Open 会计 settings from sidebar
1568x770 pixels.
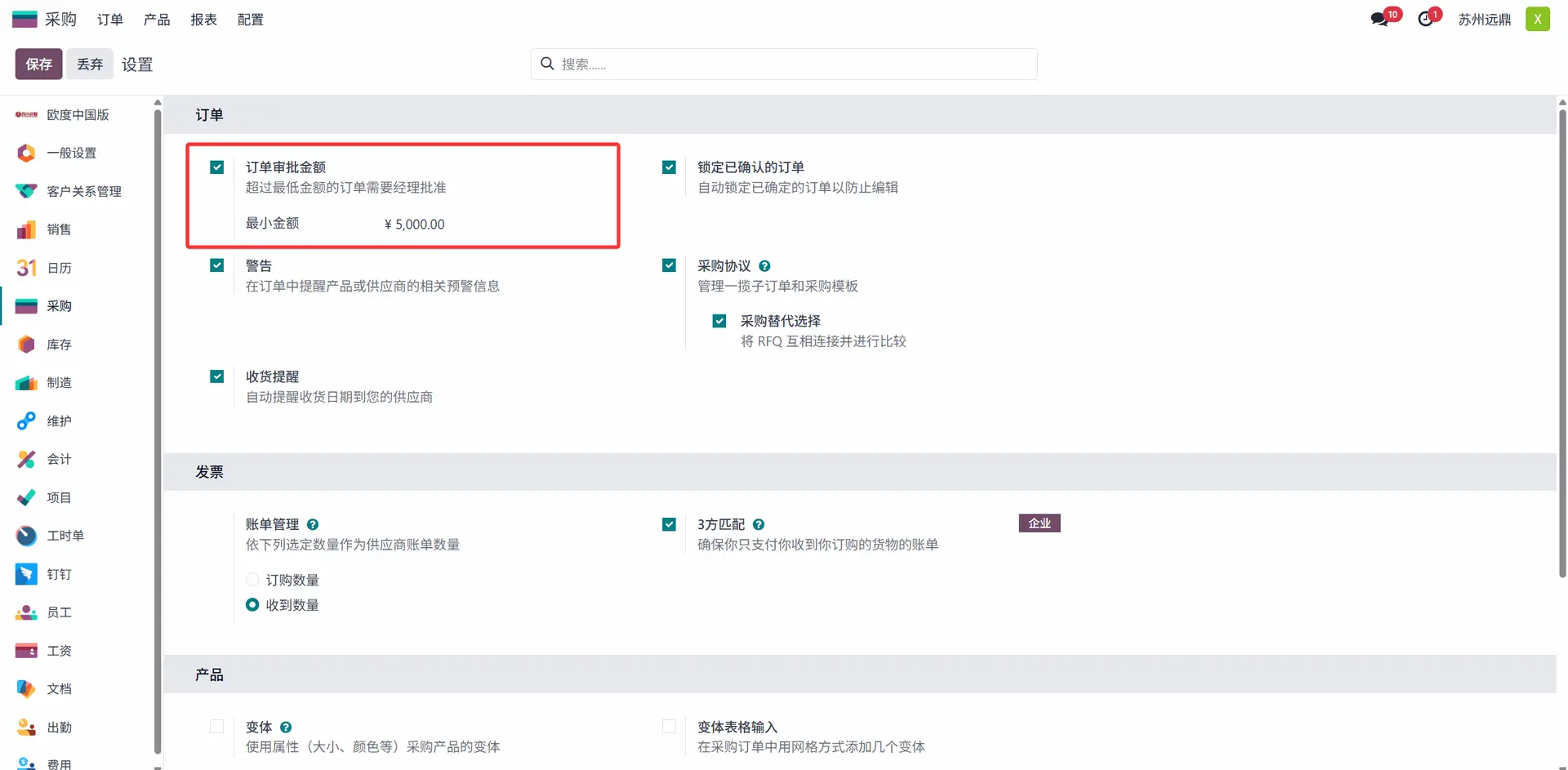tap(59, 459)
